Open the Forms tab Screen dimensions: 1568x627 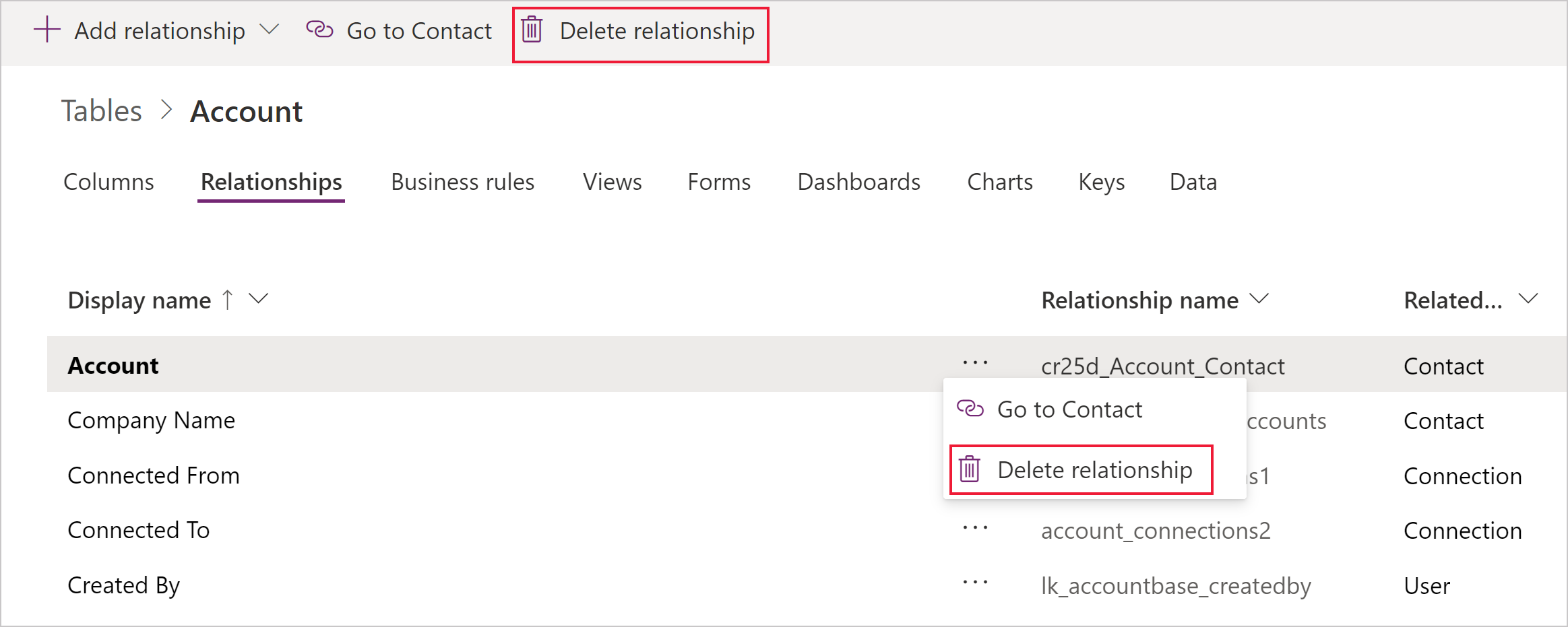(719, 182)
